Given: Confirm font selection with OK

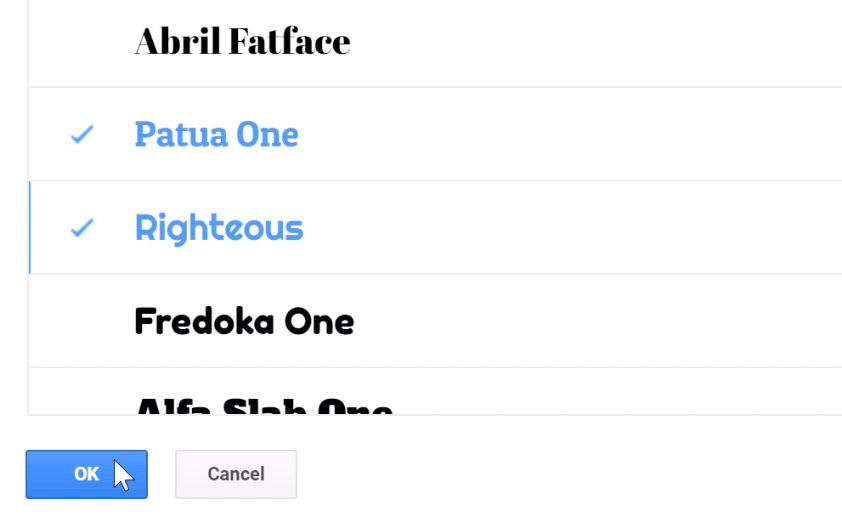Looking at the screenshot, I should click(x=86, y=474).
